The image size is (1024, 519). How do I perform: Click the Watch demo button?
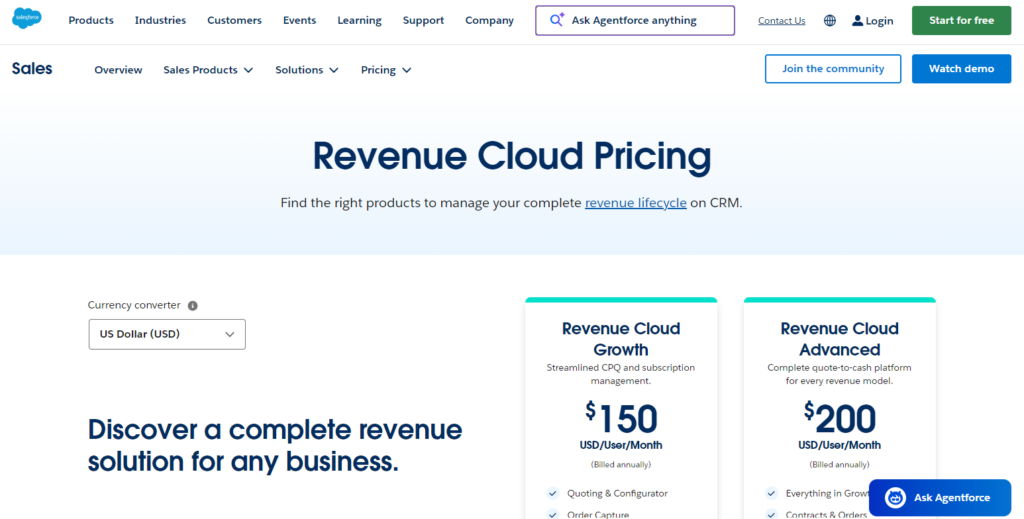[961, 69]
